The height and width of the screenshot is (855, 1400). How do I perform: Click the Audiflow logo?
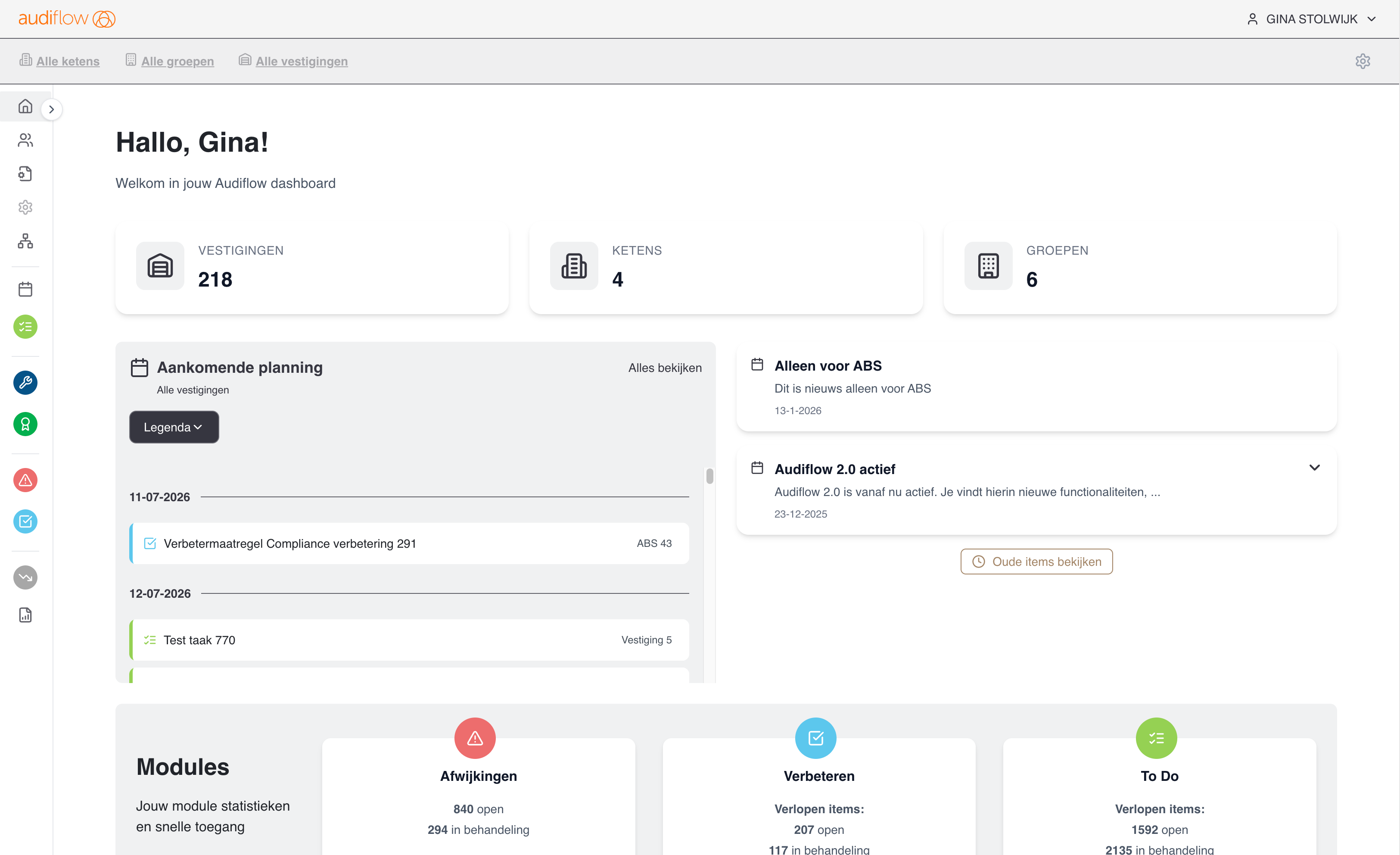67,19
